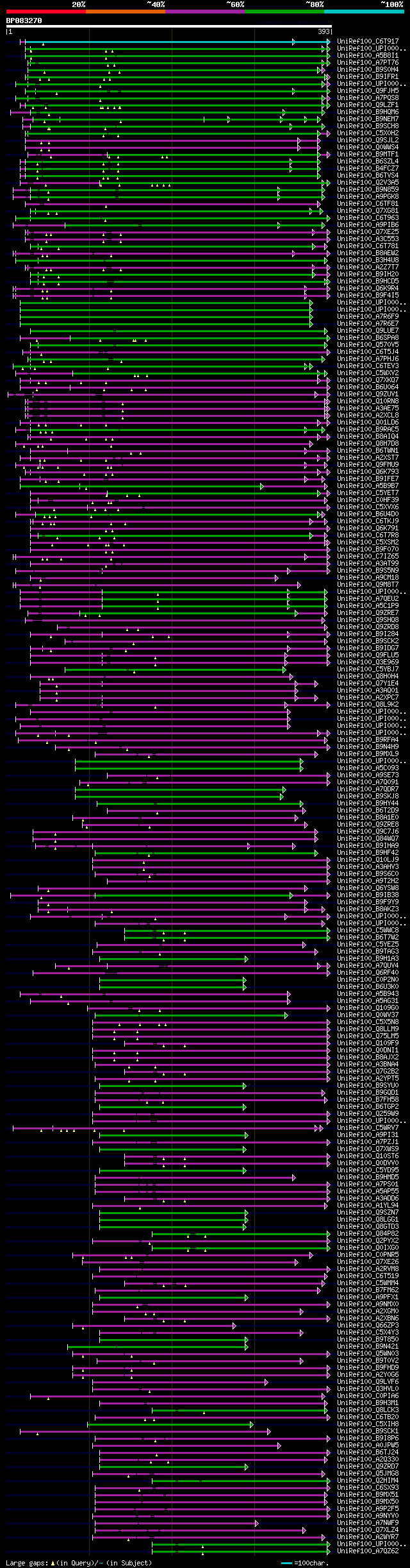Open hit UniRef100_A9PGK8
410x1568 pixels.
click(368, 197)
